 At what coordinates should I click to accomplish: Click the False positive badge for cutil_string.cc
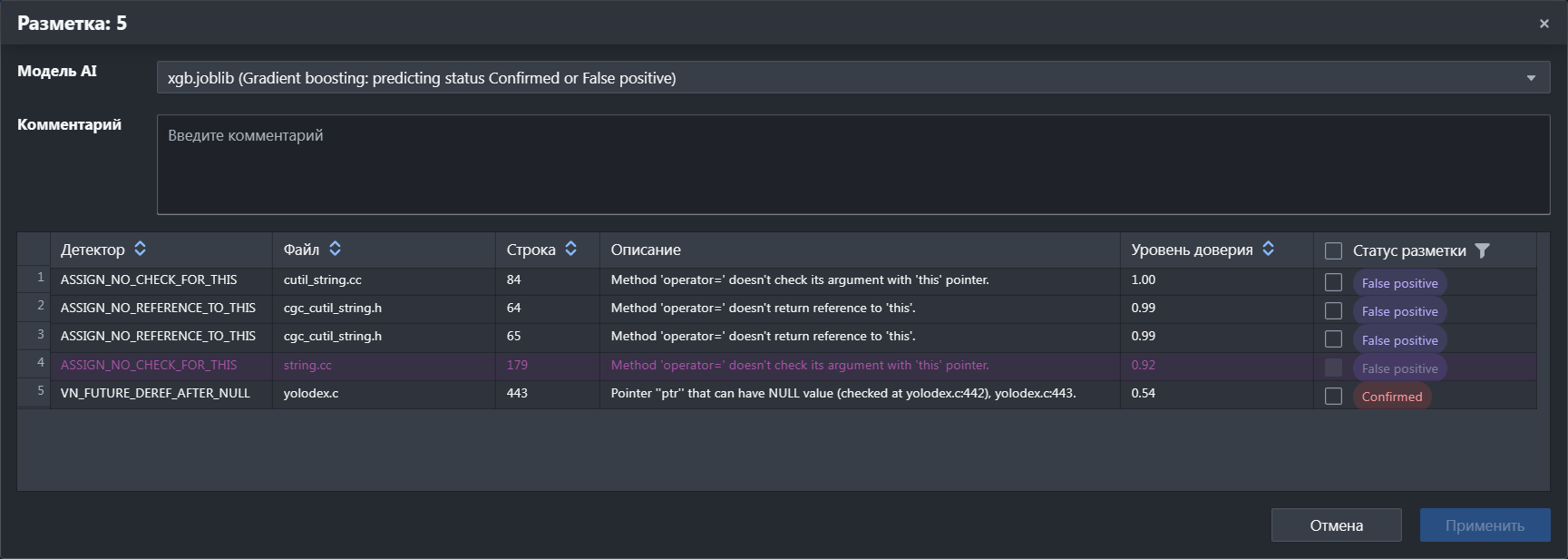(1399, 283)
